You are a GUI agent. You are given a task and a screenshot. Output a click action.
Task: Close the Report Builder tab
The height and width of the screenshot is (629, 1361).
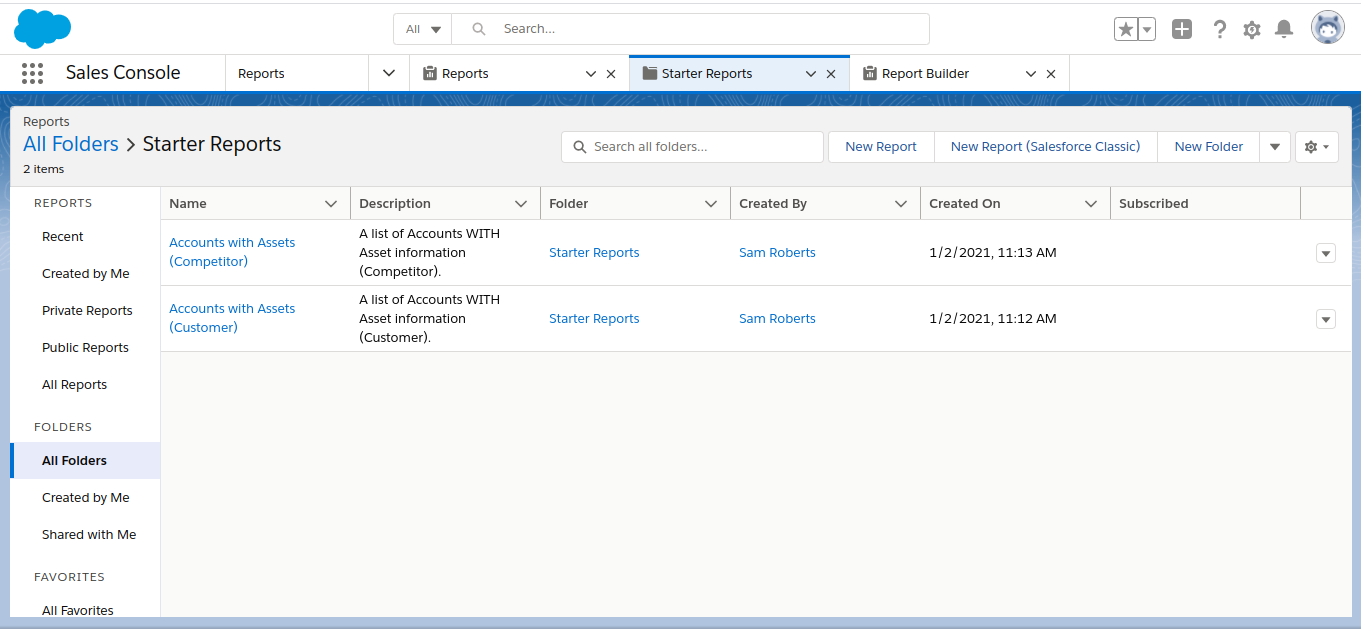[1051, 74]
